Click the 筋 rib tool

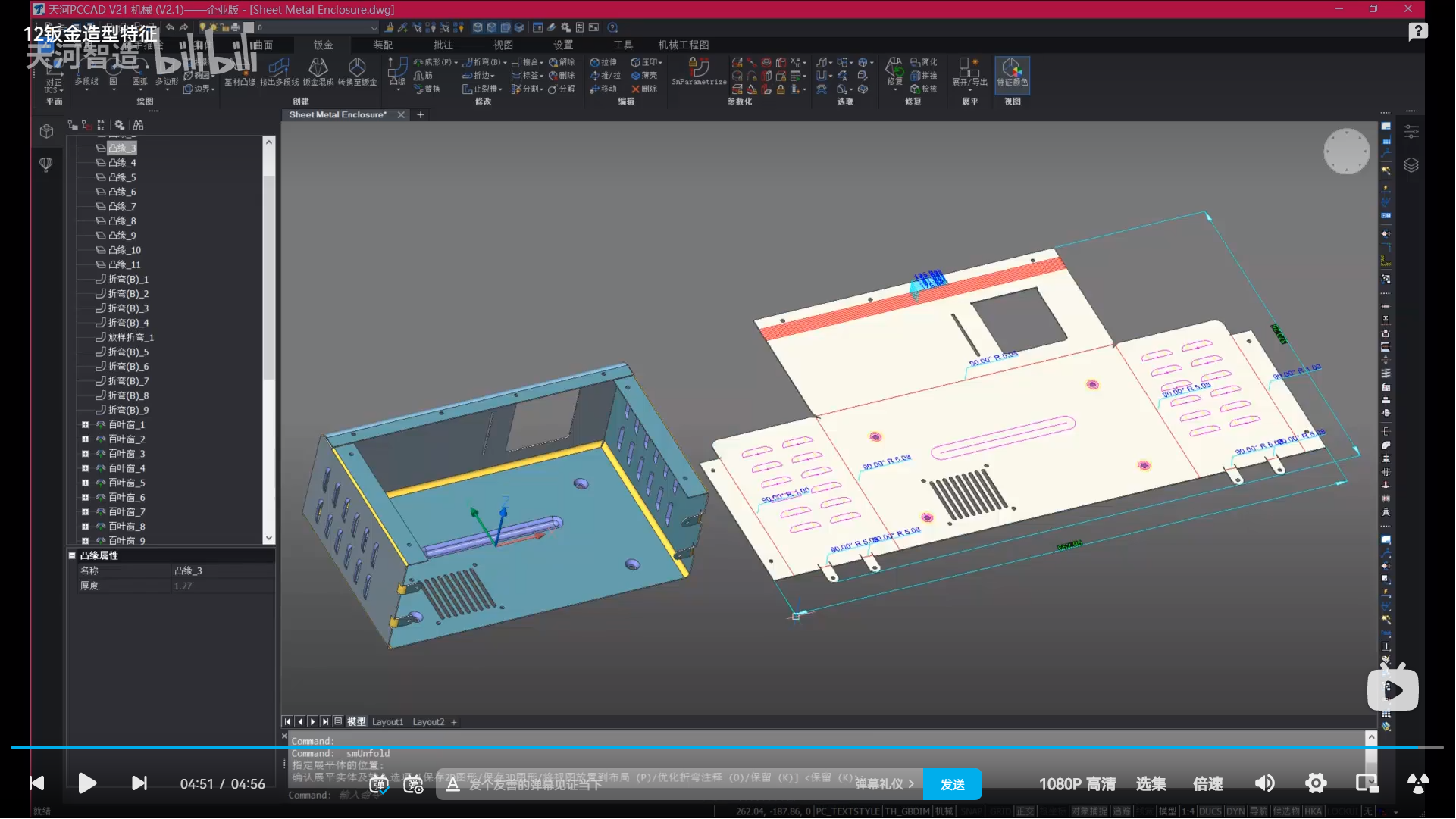click(424, 76)
